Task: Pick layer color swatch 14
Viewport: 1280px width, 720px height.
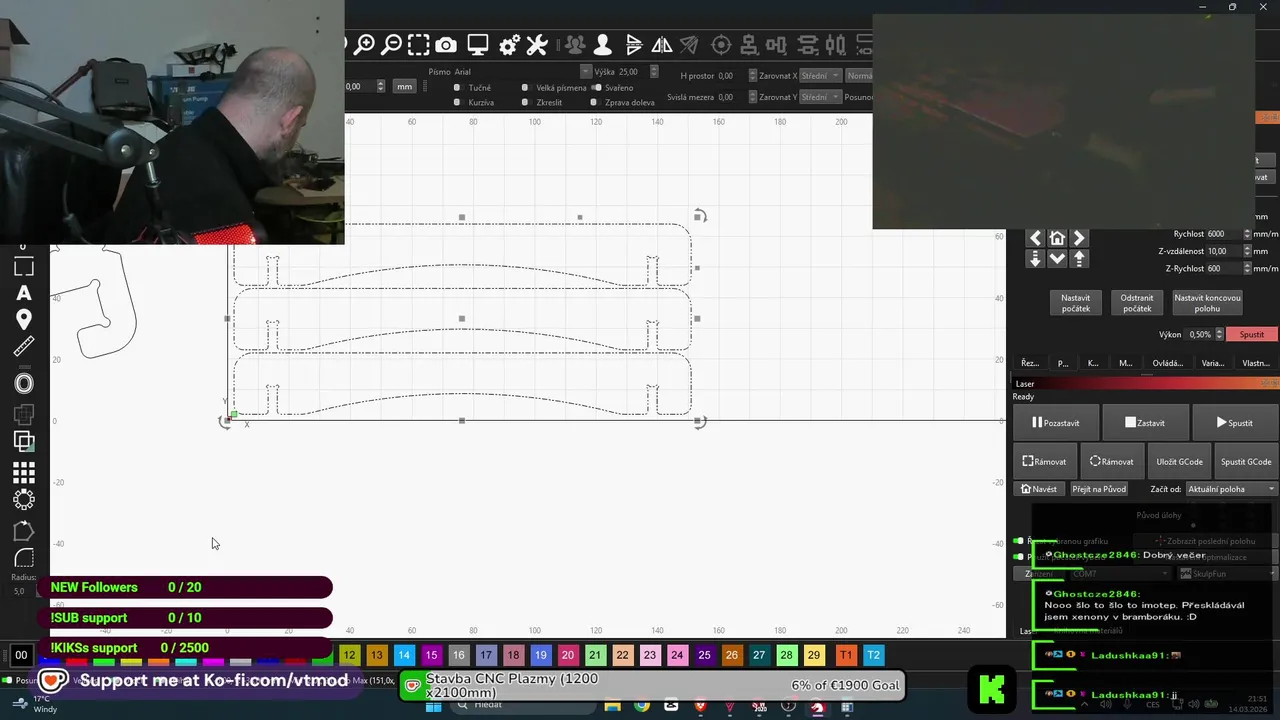Action: point(404,655)
